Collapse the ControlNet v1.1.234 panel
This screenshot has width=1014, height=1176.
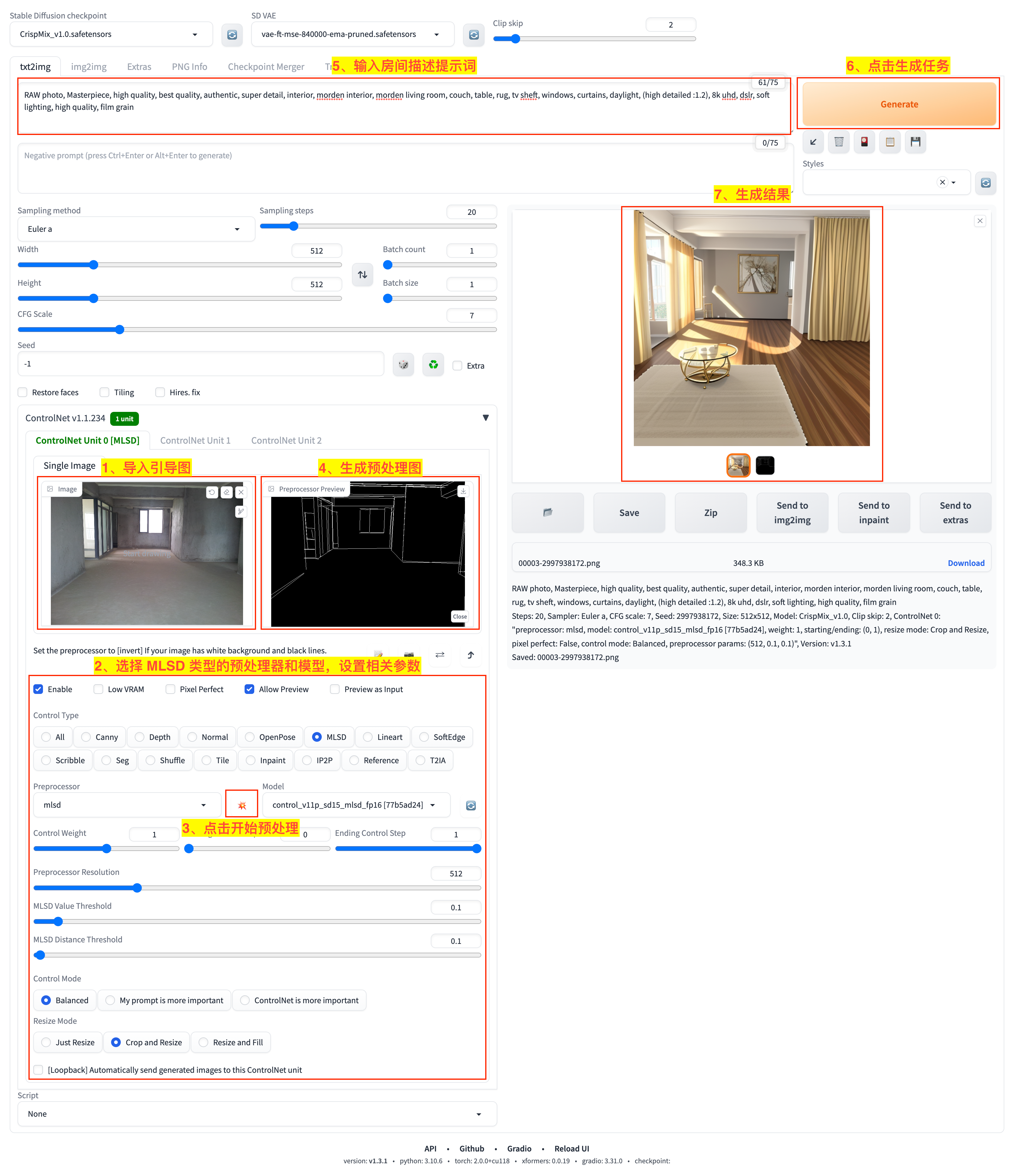tap(485, 418)
